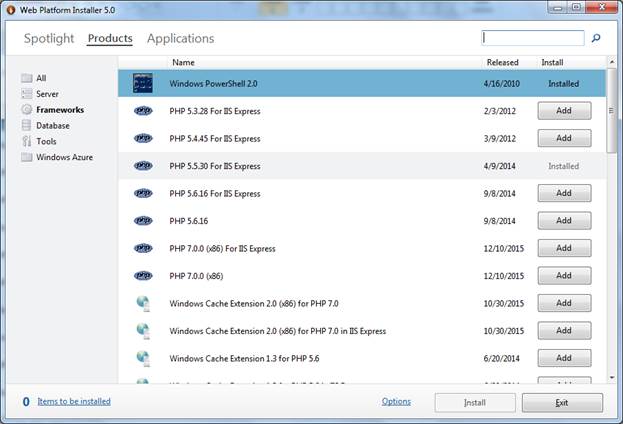Click the Windows Azure category icon

point(27,157)
